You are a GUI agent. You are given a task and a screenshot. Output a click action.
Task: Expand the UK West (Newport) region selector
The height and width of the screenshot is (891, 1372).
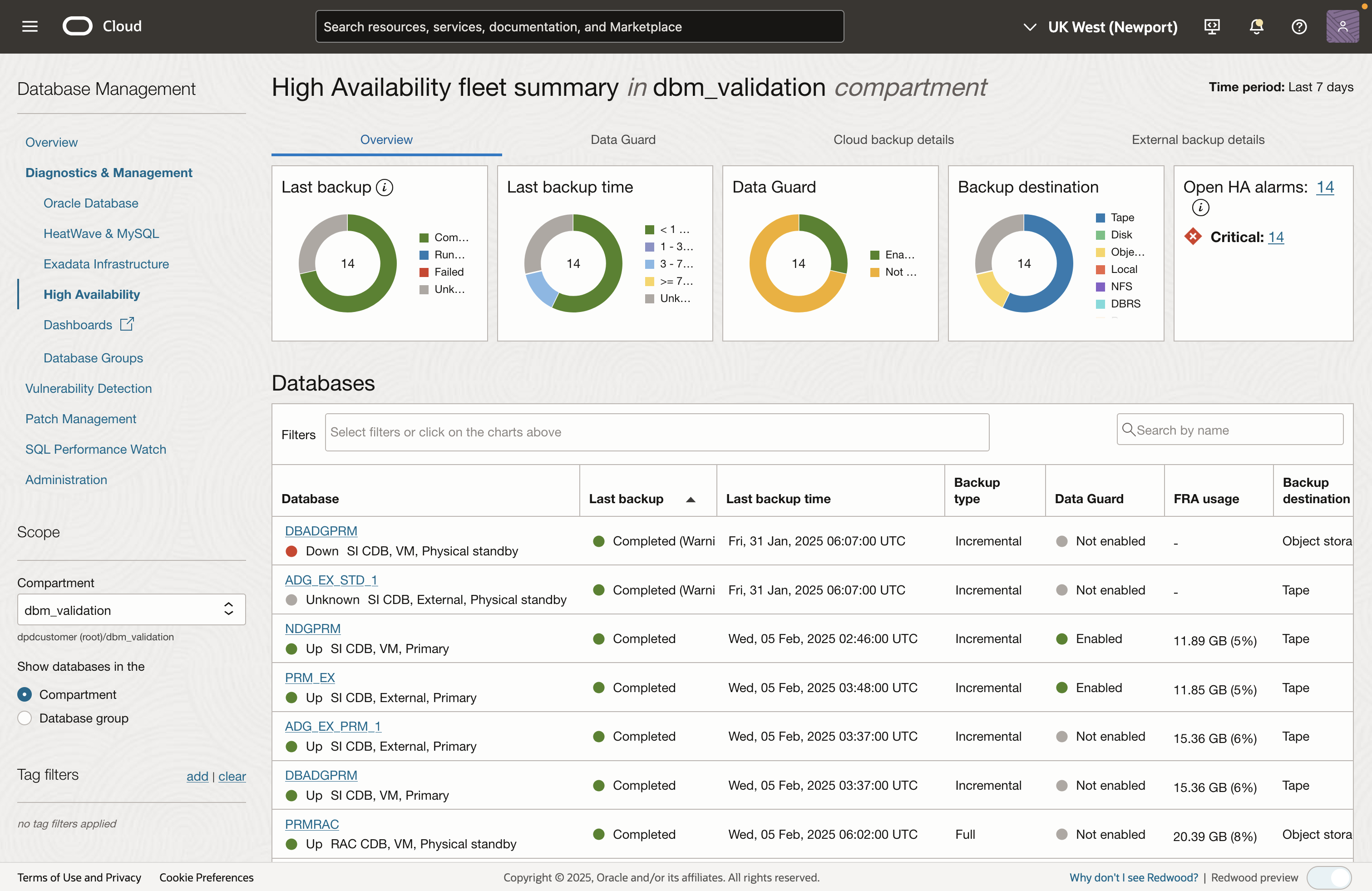[1101, 26]
